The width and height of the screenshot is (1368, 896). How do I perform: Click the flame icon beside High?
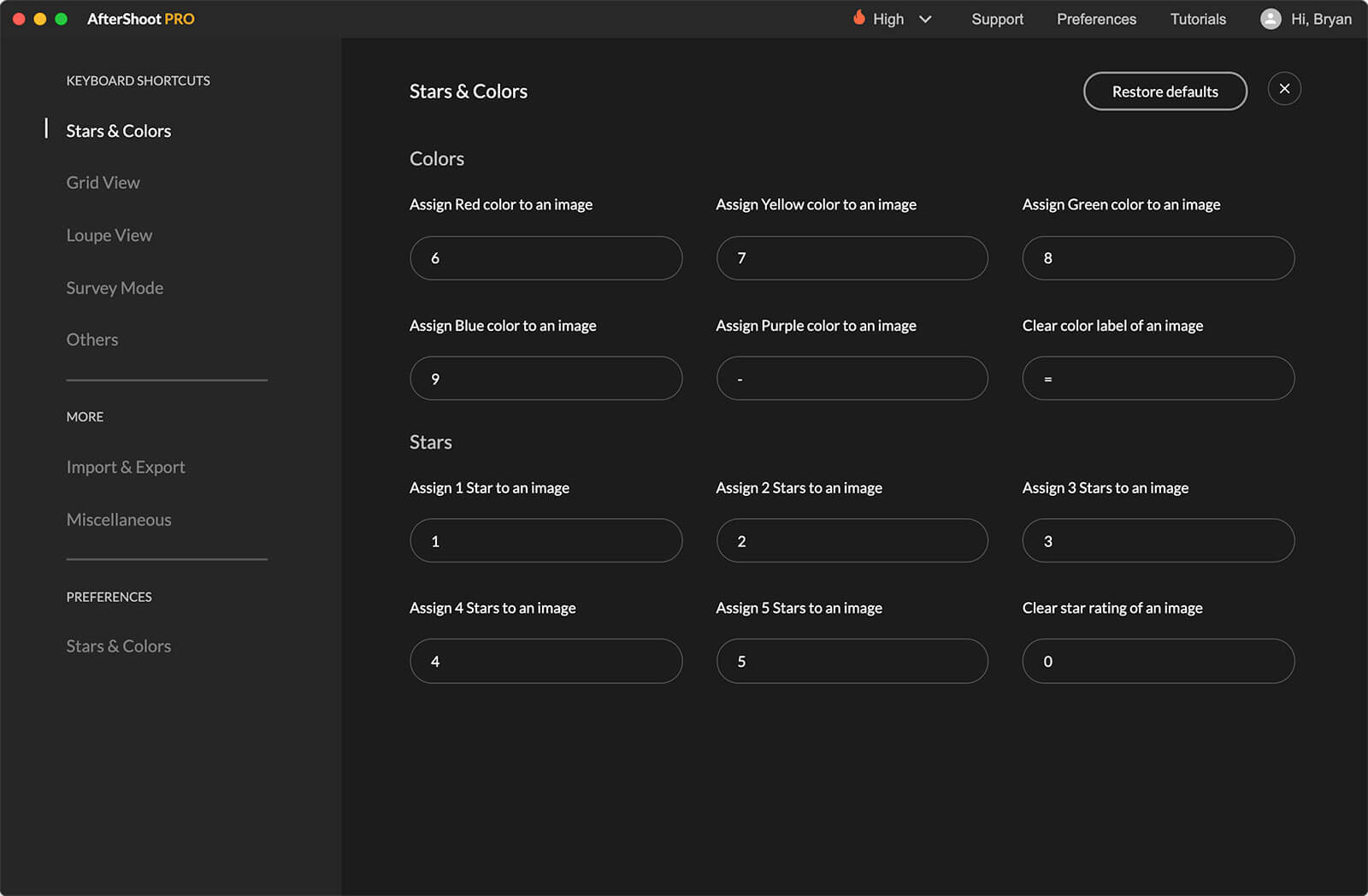point(858,18)
